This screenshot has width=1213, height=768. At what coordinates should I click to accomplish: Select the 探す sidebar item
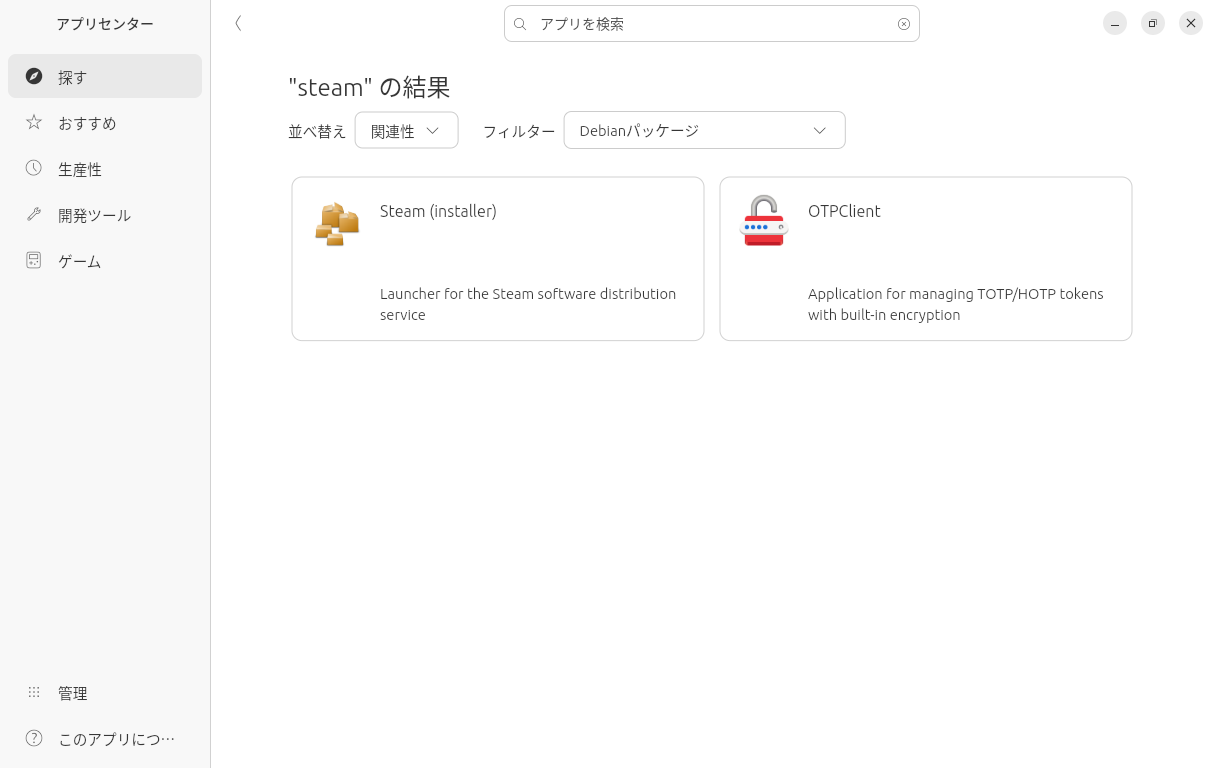tap(105, 76)
